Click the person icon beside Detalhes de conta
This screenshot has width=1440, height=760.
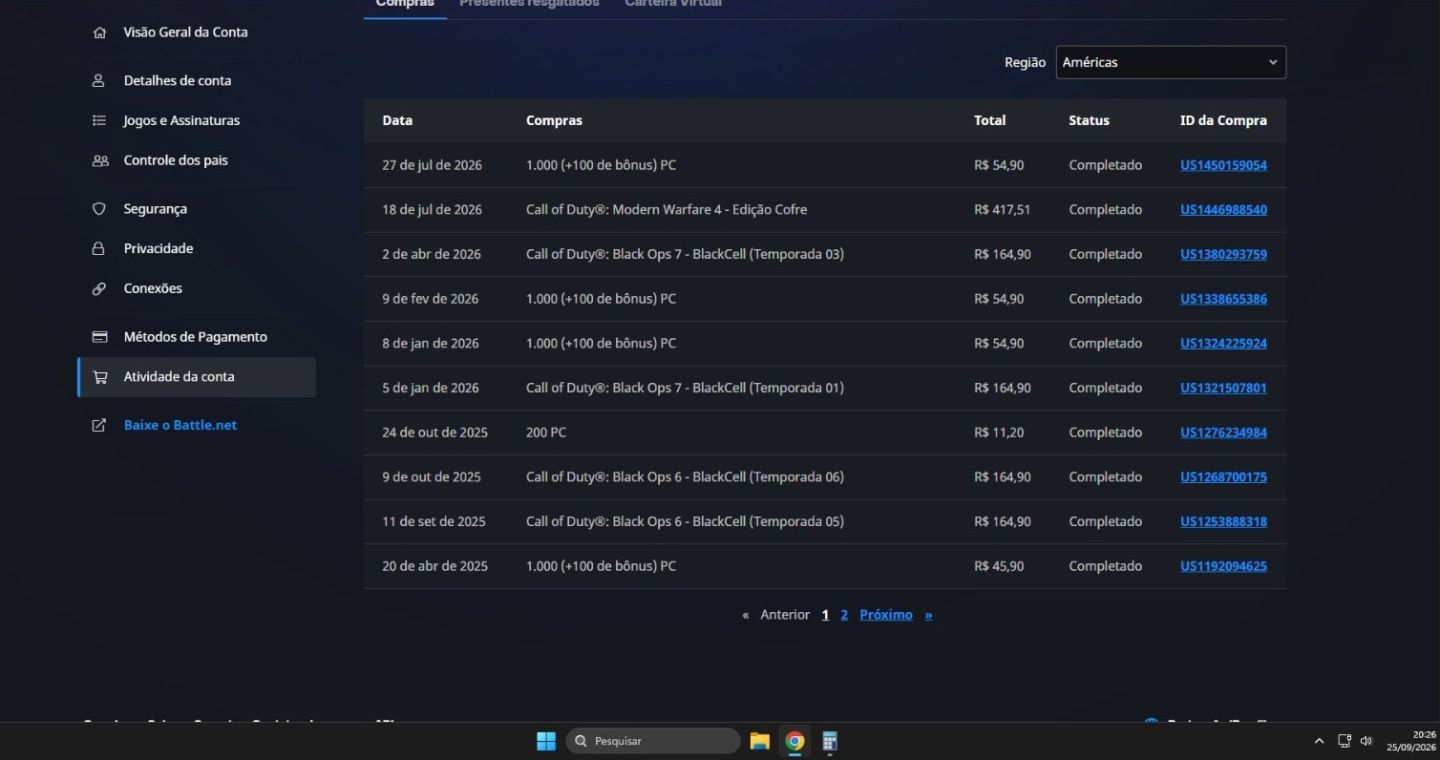tap(99, 80)
